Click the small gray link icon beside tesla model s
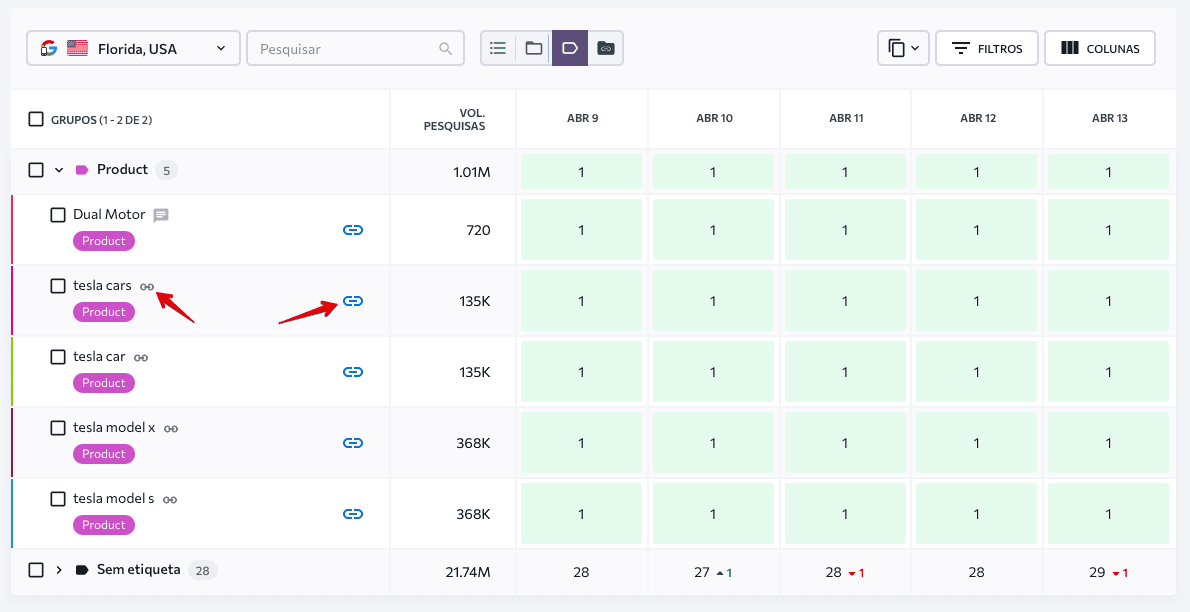 tap(171, 500)
